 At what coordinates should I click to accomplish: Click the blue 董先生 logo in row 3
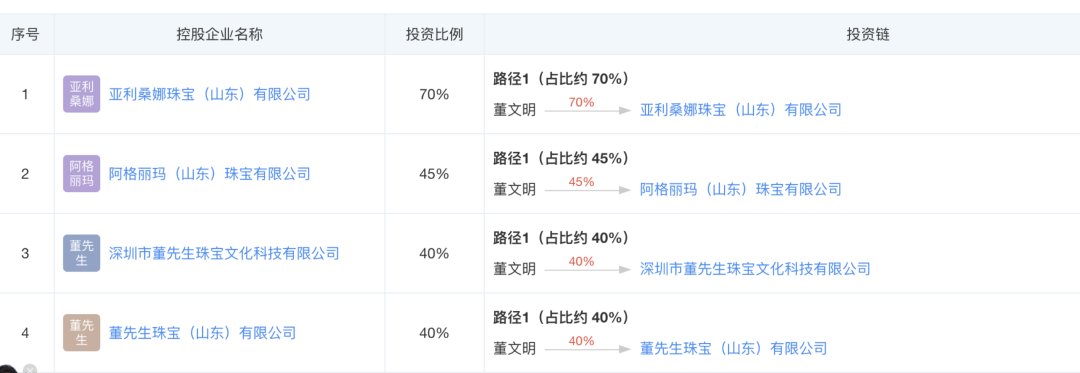coord(81,253)
